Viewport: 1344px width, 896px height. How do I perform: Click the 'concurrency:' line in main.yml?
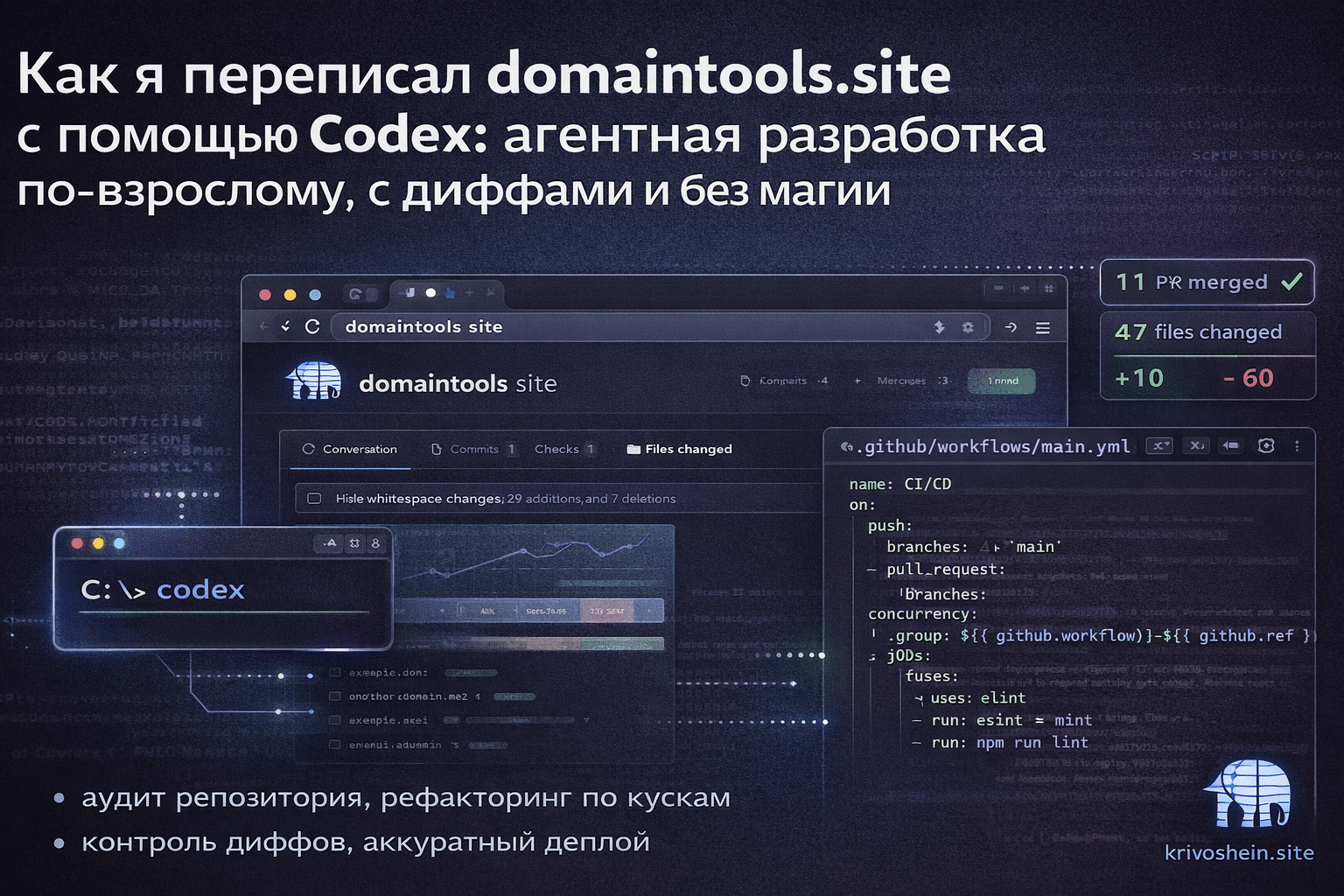point(922,613)
